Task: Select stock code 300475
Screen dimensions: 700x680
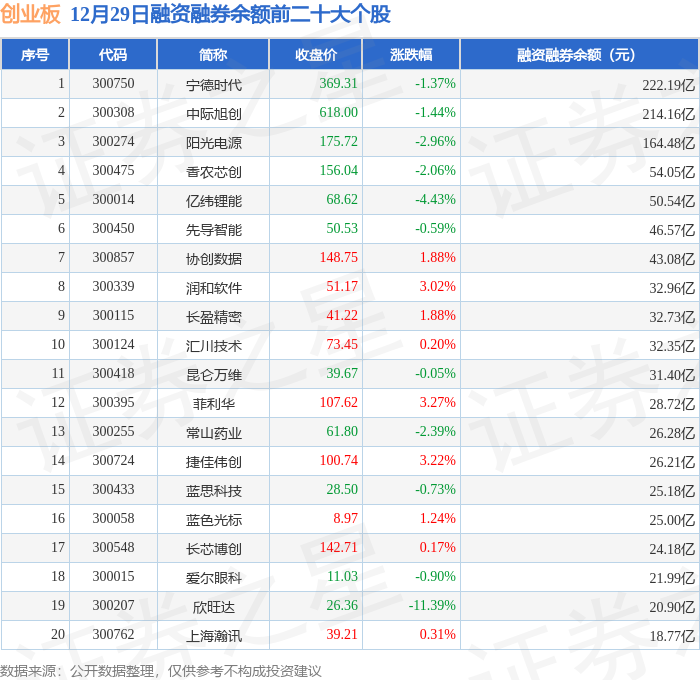Action: pos(113,171)
